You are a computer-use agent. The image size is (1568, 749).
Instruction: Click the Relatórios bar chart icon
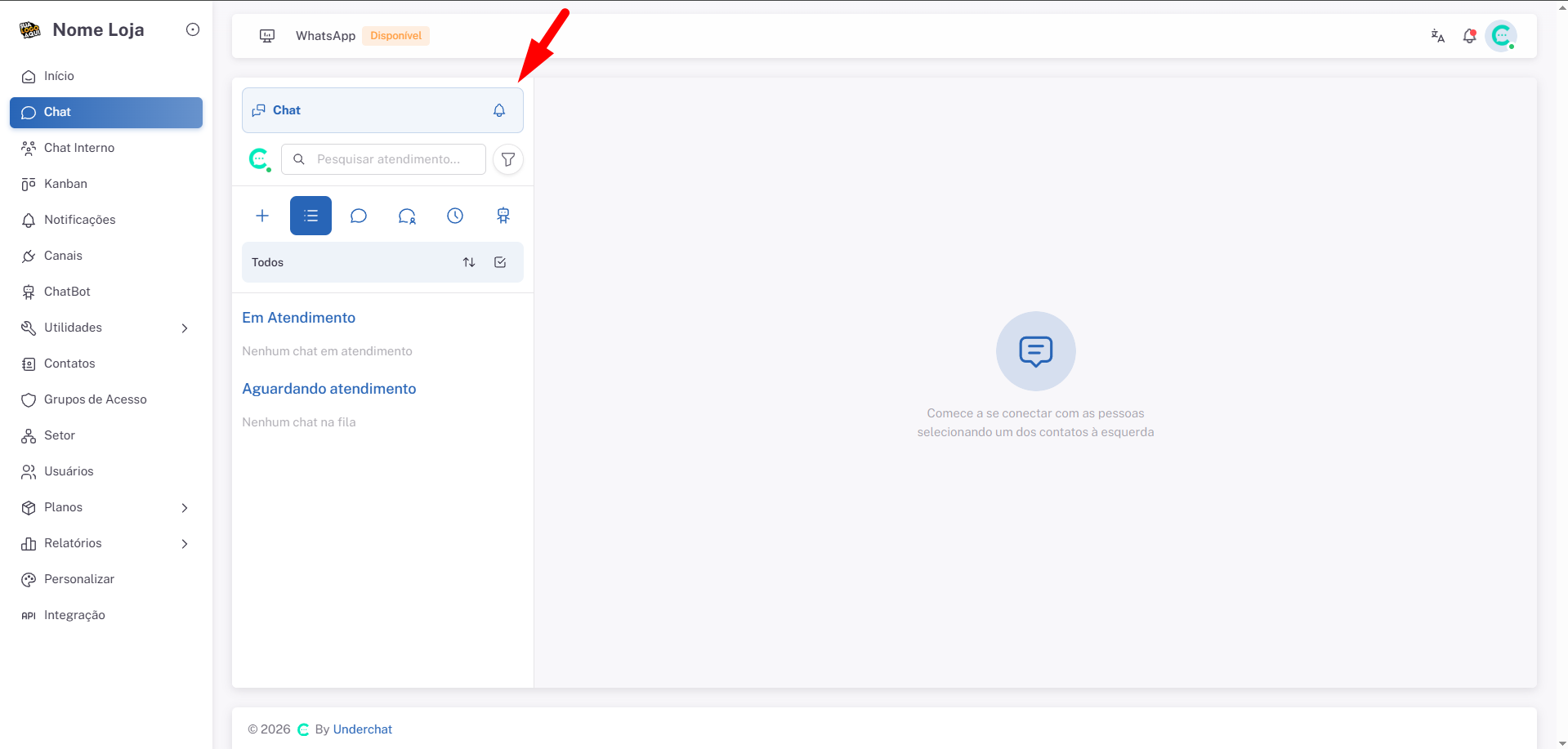click(29, 544)
